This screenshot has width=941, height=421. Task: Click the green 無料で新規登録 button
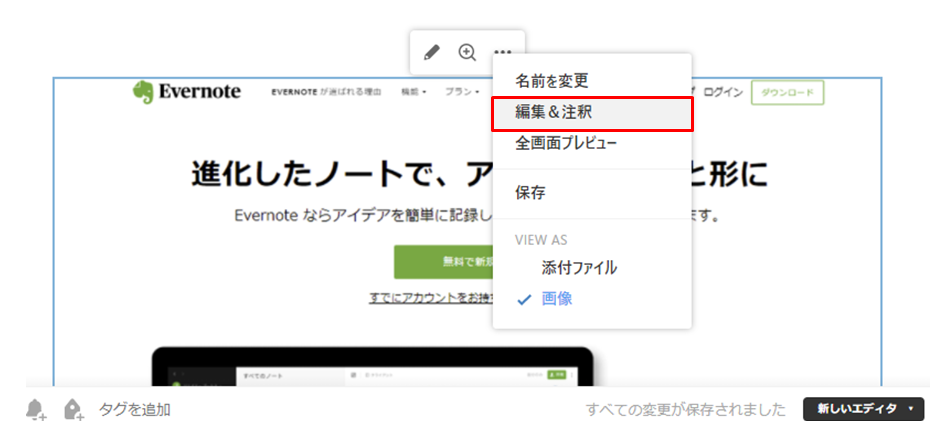coord(443,262)
